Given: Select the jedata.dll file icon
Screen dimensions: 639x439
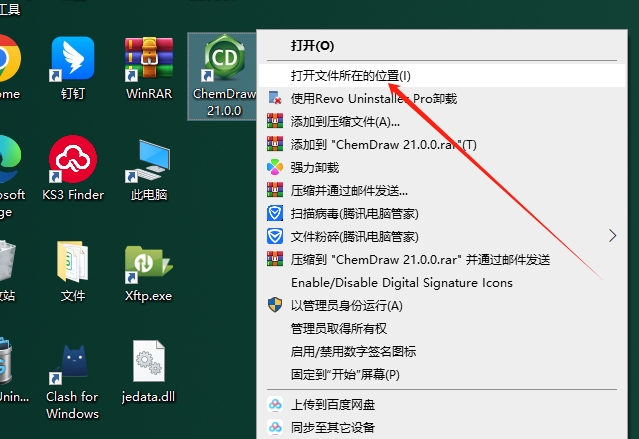Looking at the screenshot, I should [148, 372].
